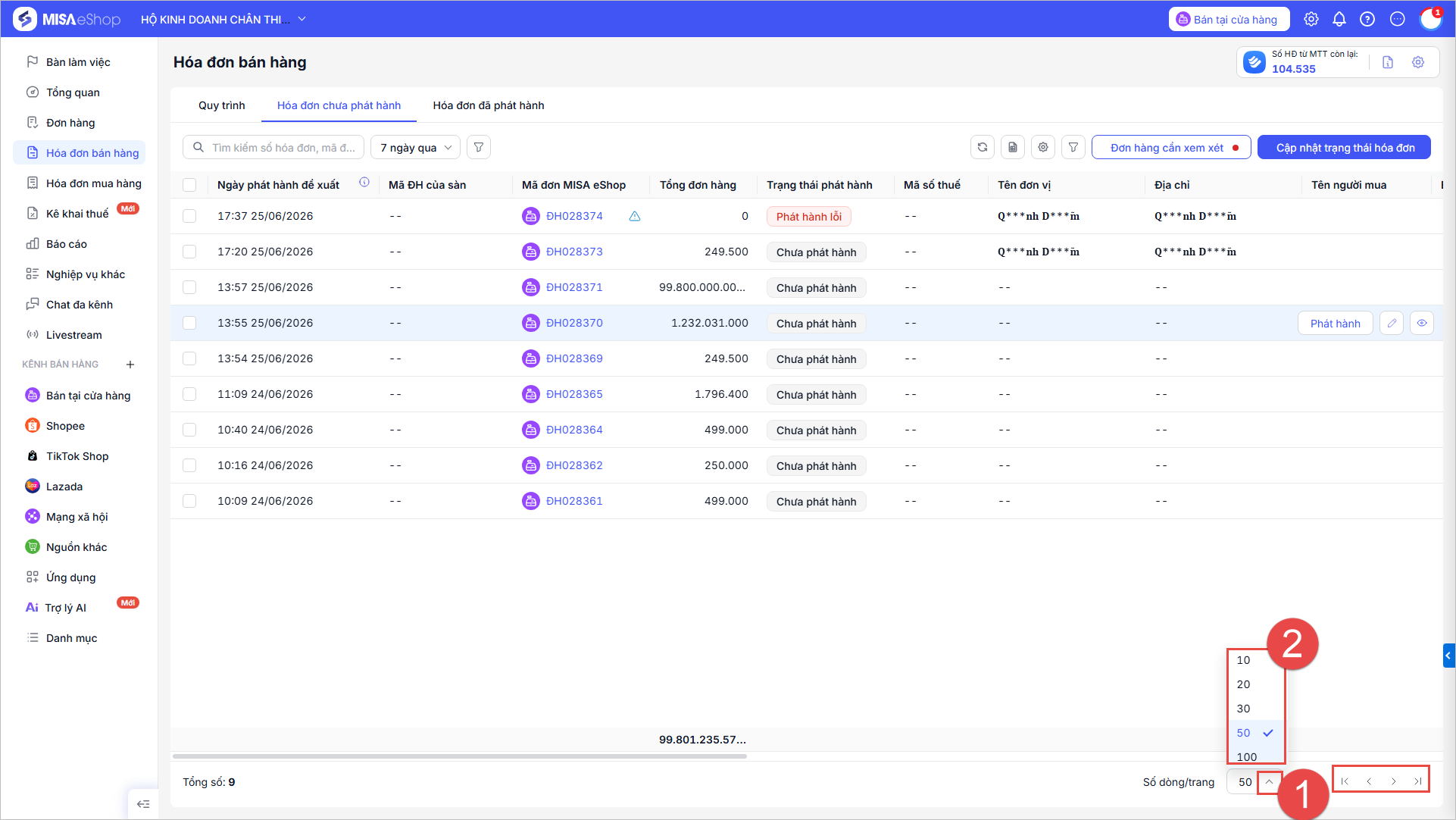The width and height of the screenshot is (1456, 820).
Task: Switch to the Hóa đơn đã phát hành tab
Action: (489, 105)
